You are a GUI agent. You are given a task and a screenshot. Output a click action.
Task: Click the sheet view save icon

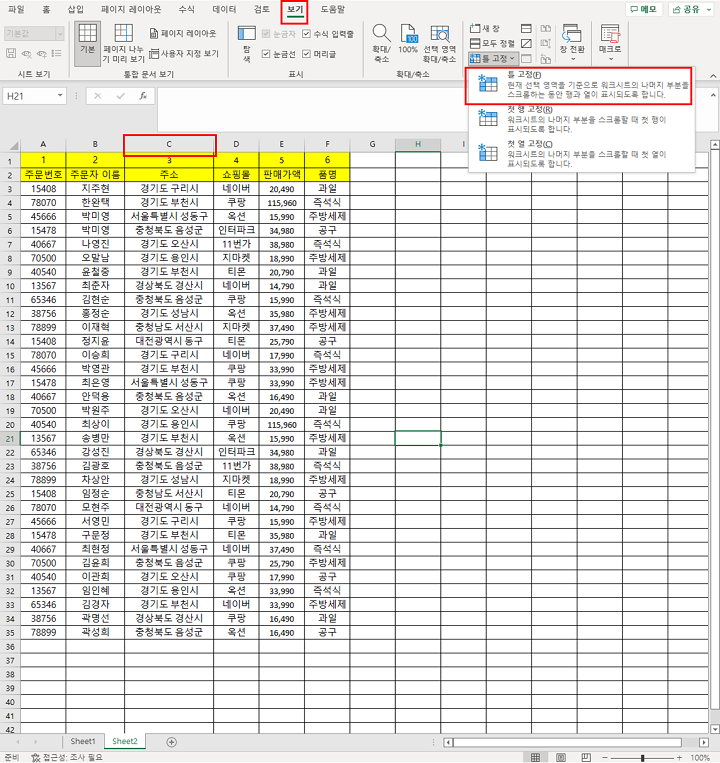pos(11,53)
